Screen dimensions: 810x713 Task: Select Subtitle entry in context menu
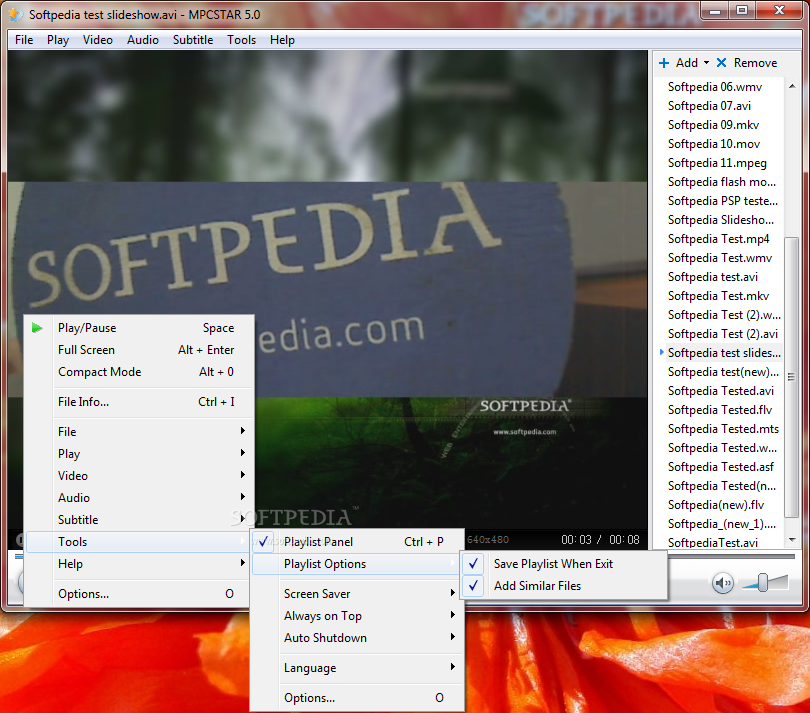click(x=140, y=520)
